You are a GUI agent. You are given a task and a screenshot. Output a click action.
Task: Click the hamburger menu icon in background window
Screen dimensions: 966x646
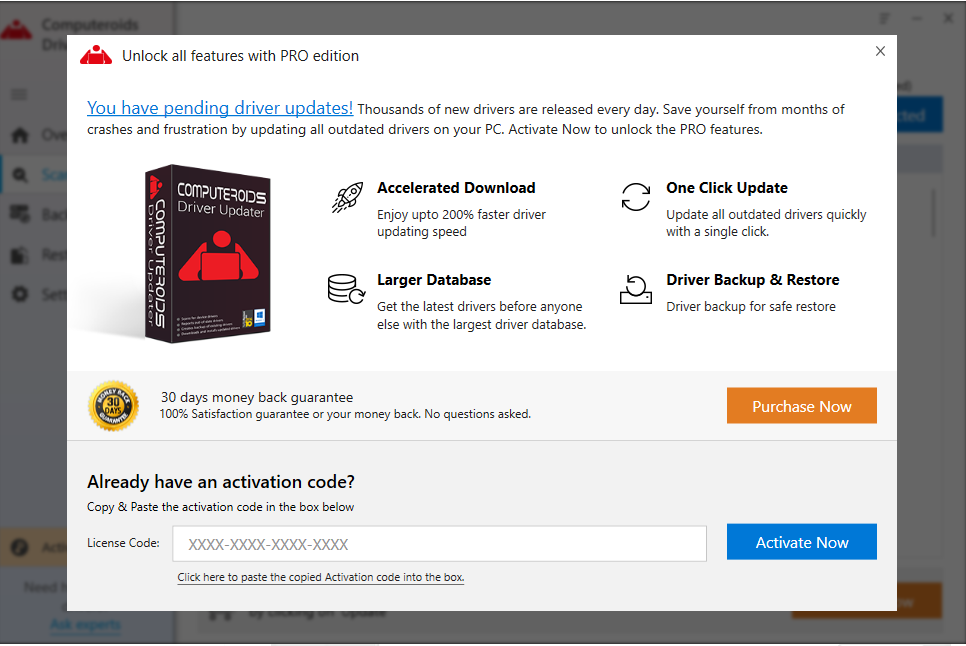click(19, 94)
